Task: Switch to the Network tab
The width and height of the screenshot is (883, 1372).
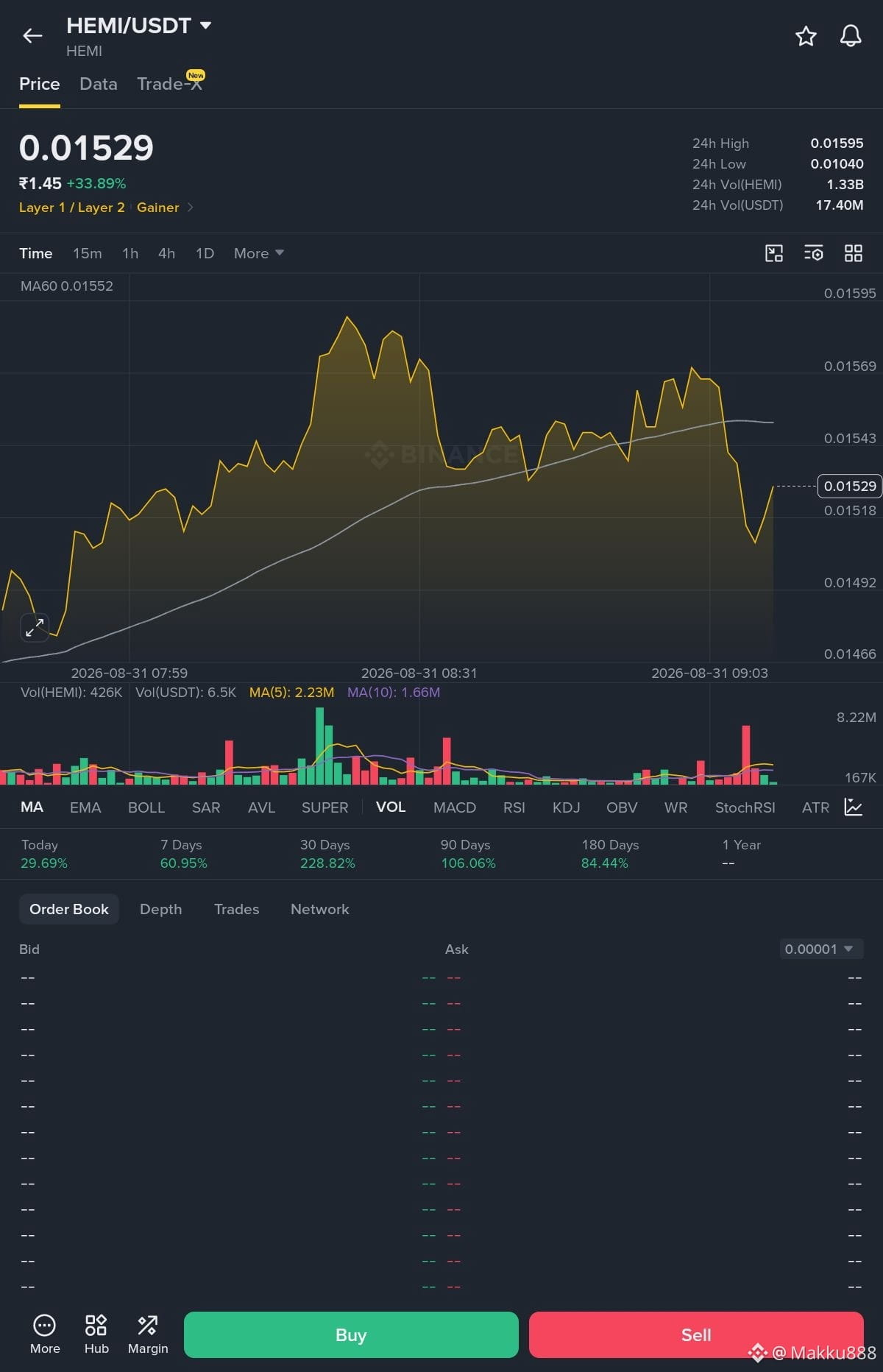Action: [x=320, y=909]
